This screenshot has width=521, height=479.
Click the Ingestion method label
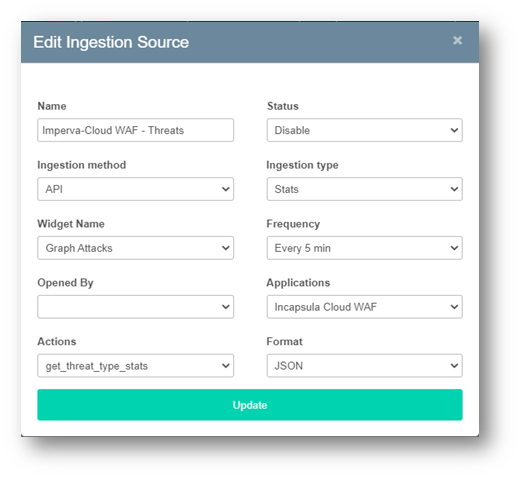(82, 165)
